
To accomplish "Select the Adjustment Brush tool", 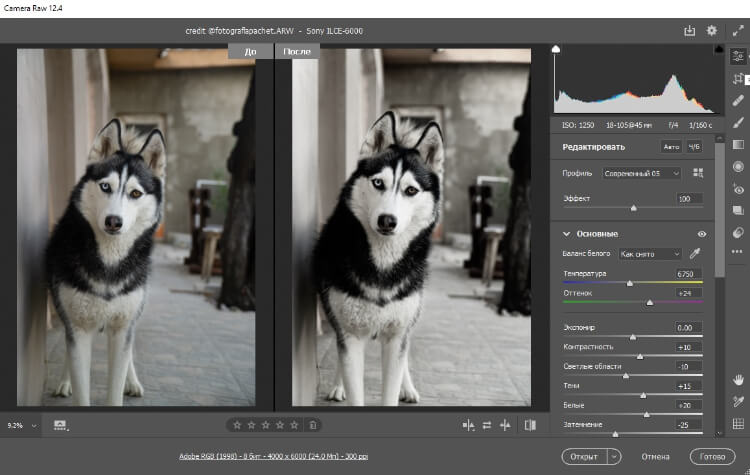I will click(x=739, y=122).
